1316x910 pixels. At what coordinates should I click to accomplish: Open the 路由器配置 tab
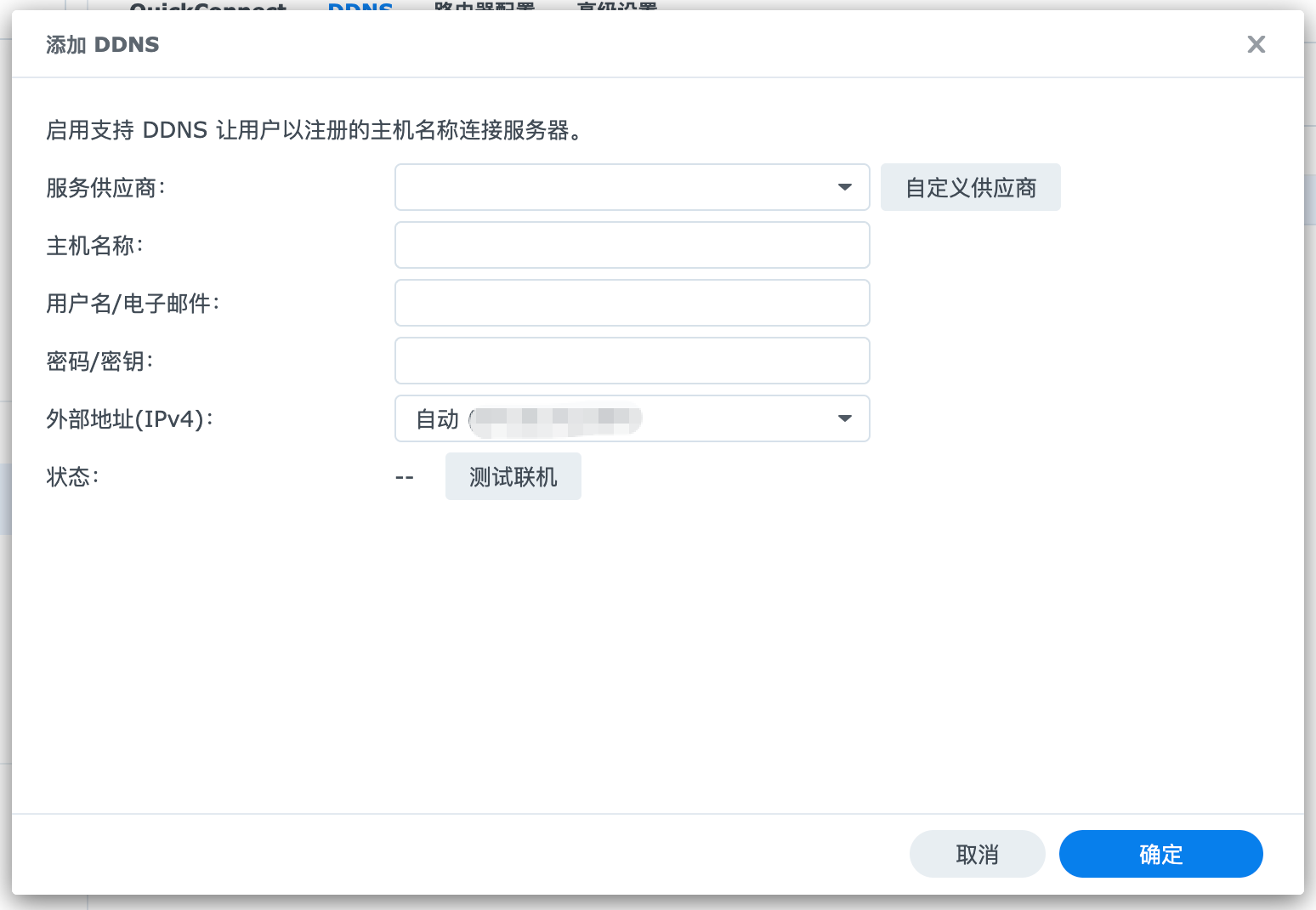click(x=484, y=7)
